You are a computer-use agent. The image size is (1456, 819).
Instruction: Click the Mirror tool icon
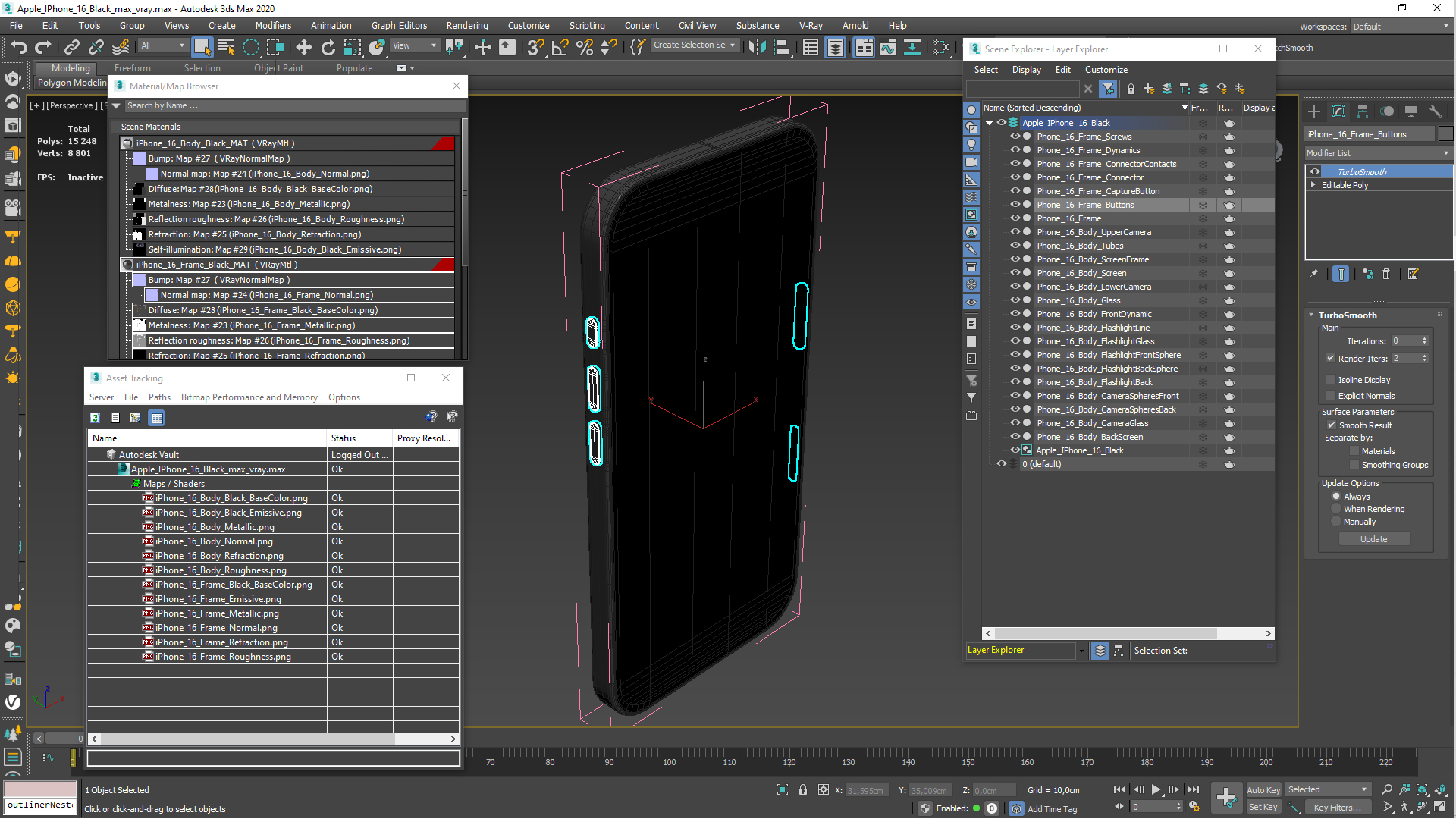coord(756,47)
